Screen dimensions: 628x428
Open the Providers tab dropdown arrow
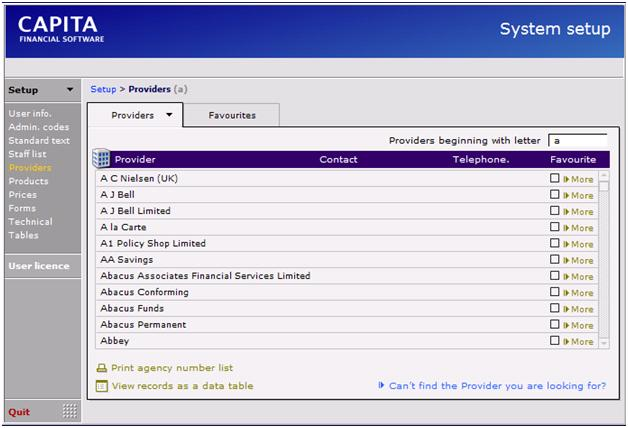point(169,115)
